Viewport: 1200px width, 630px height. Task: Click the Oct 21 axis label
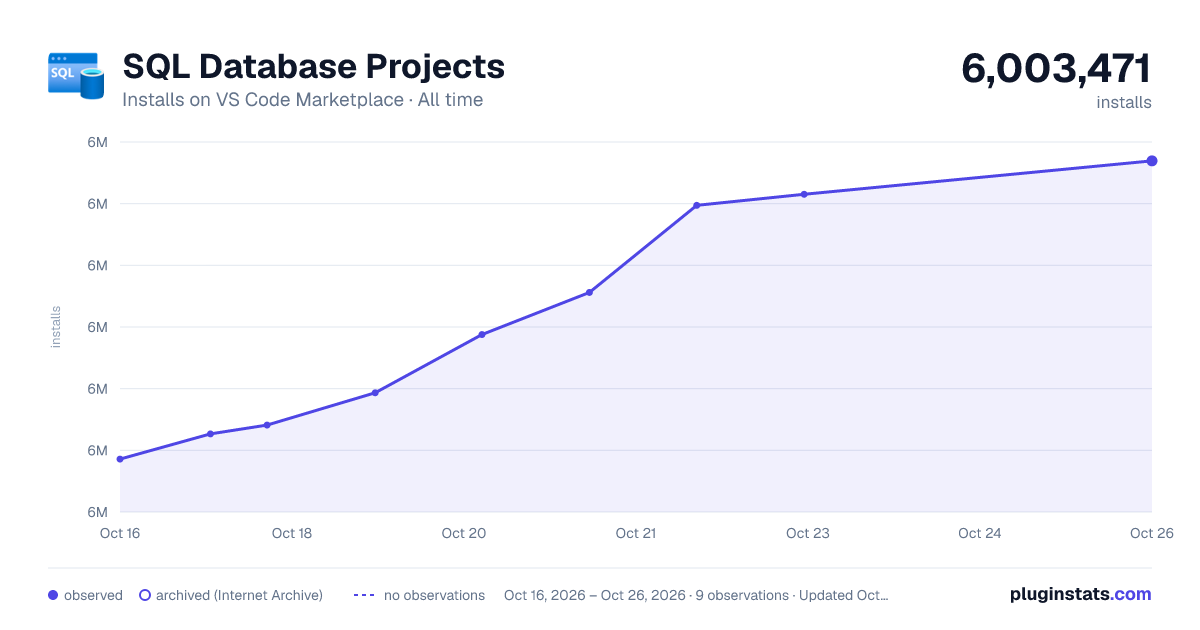636,533
